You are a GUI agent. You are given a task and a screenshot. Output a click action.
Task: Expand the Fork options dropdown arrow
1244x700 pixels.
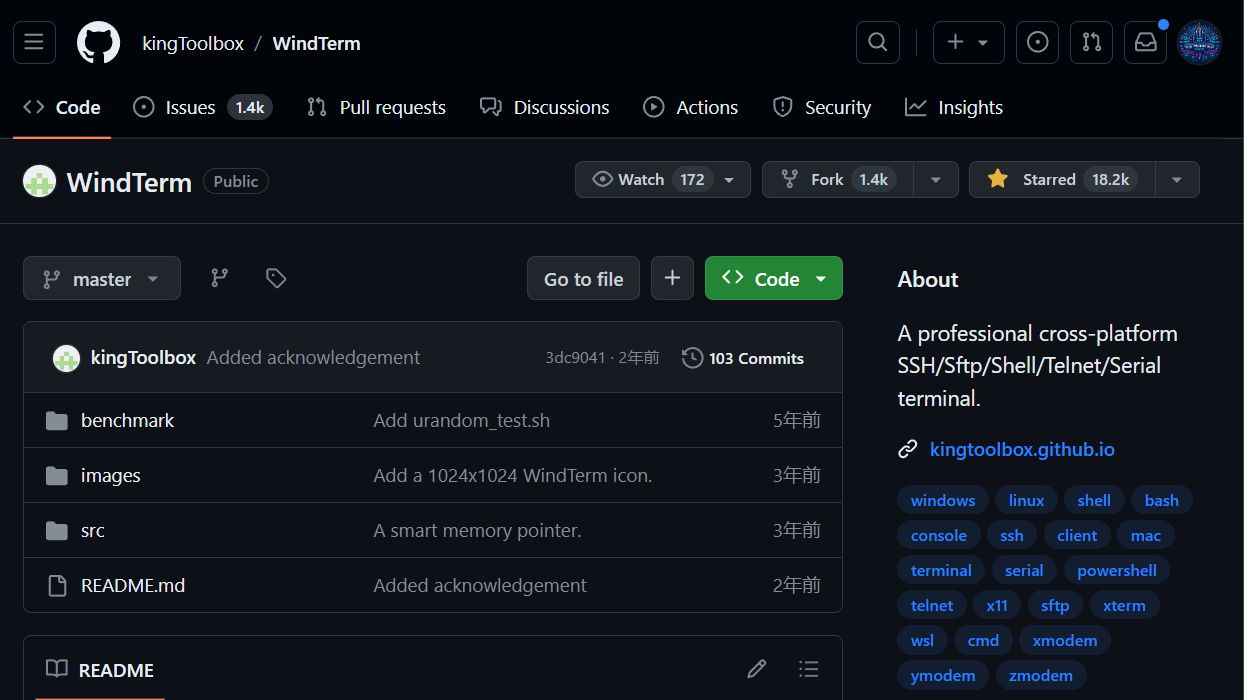click(936, 180)
